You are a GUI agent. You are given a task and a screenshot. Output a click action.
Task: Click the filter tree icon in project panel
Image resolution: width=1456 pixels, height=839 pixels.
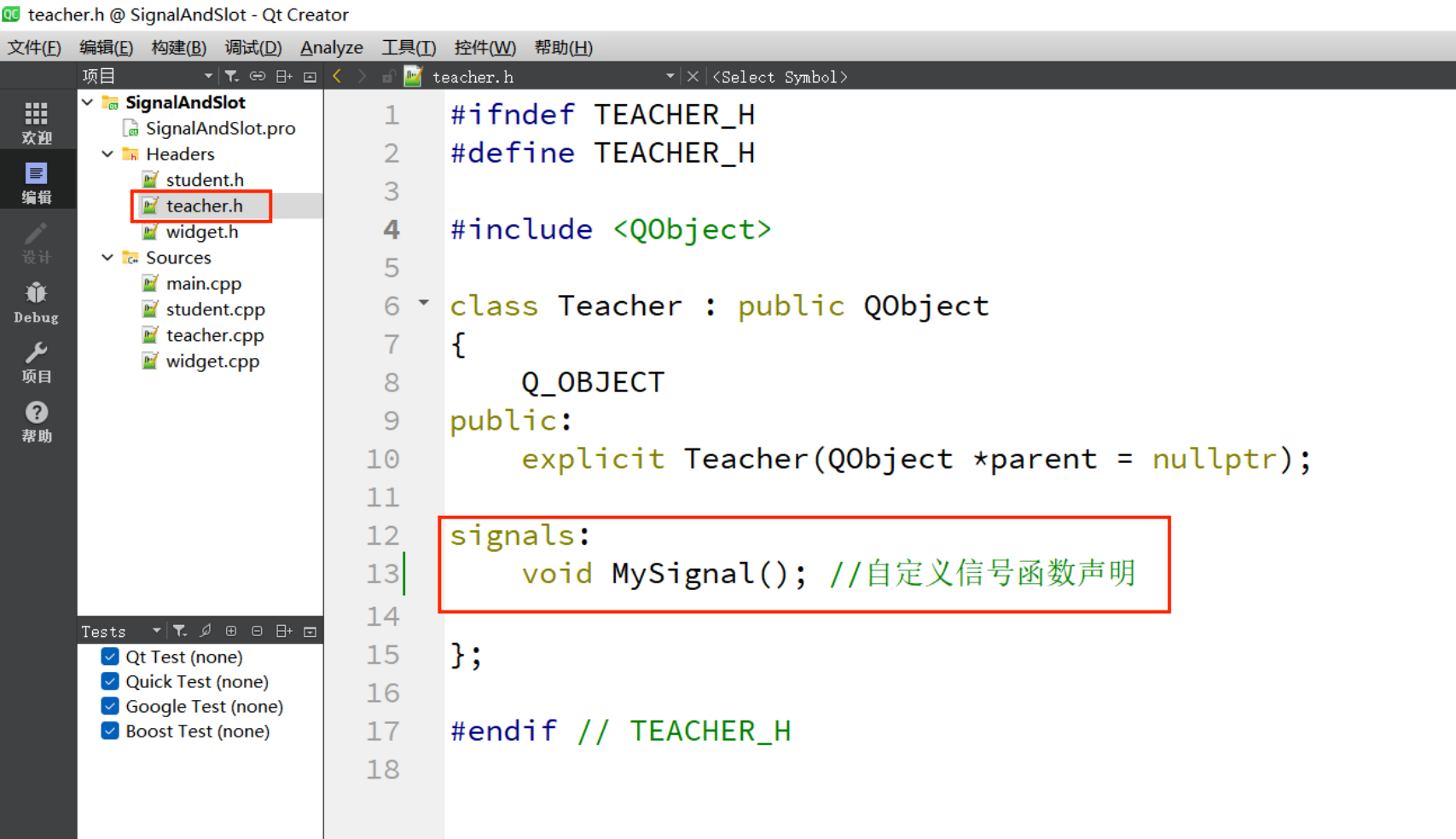(x=231, y=77)
